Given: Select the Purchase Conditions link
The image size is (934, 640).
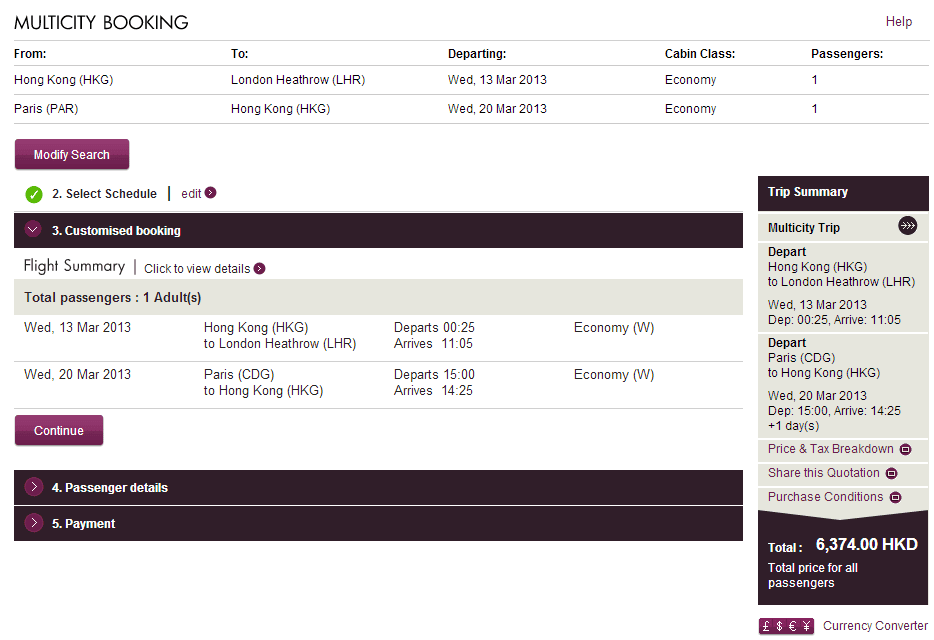Looking at the screenshot, I should 825,497.
